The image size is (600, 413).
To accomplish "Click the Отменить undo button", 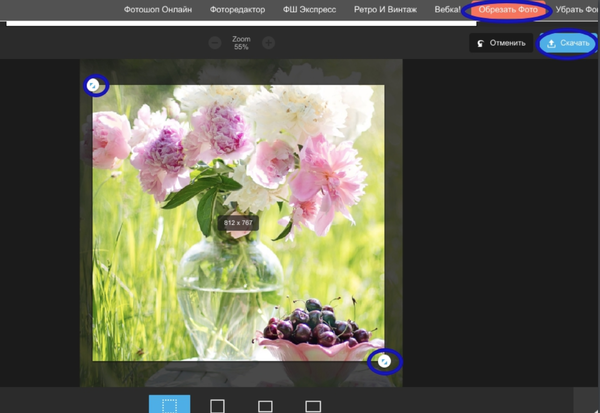I will tap(501, 43).
